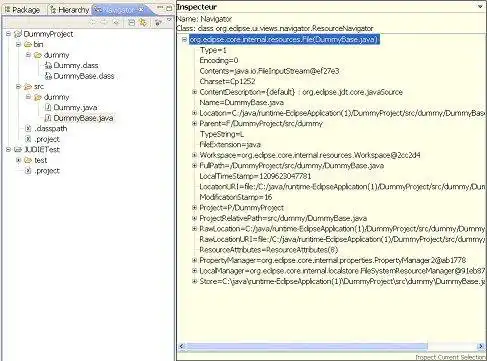
Task: Select the LocationURI property row
Action: tap(342, 187)
